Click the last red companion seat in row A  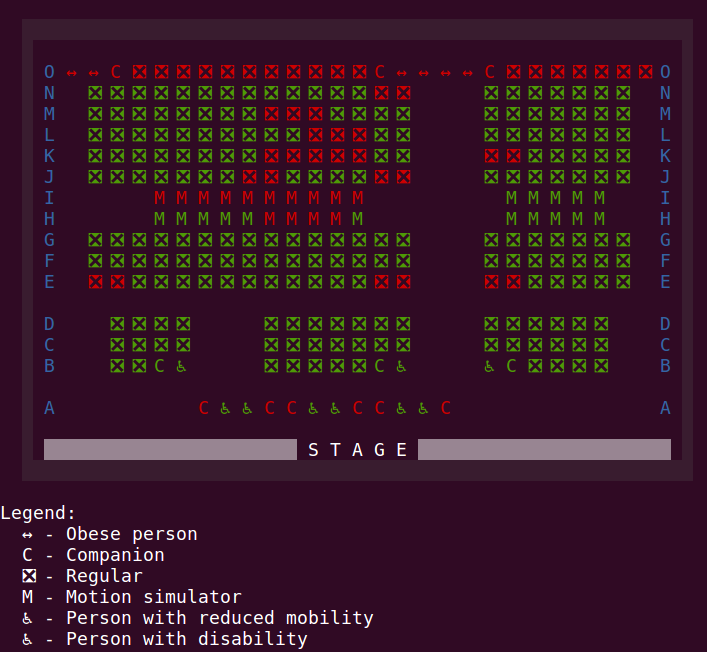click(446, 408)
